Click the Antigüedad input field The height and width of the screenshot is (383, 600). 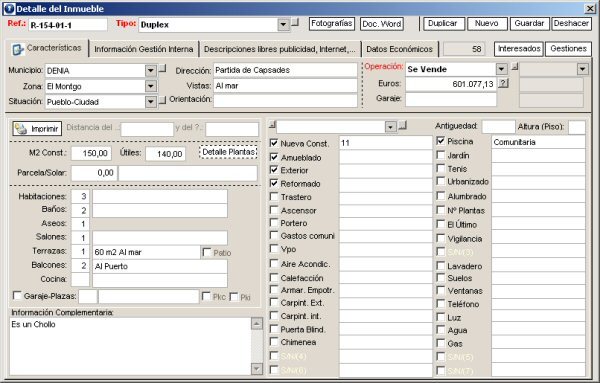pyautogui.click(x=499, y=127)
